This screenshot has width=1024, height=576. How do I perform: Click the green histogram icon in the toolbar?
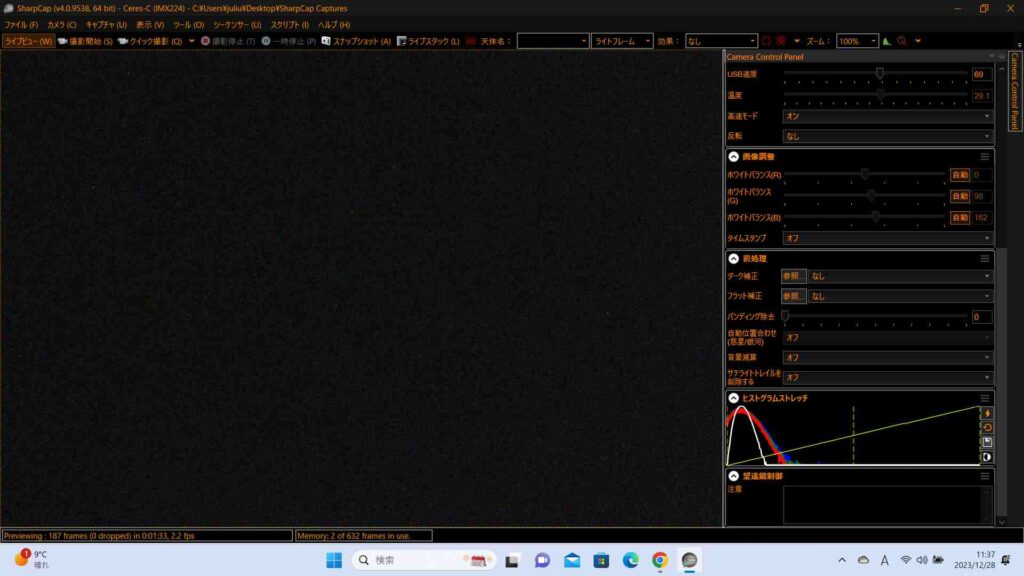pos(887,41)
